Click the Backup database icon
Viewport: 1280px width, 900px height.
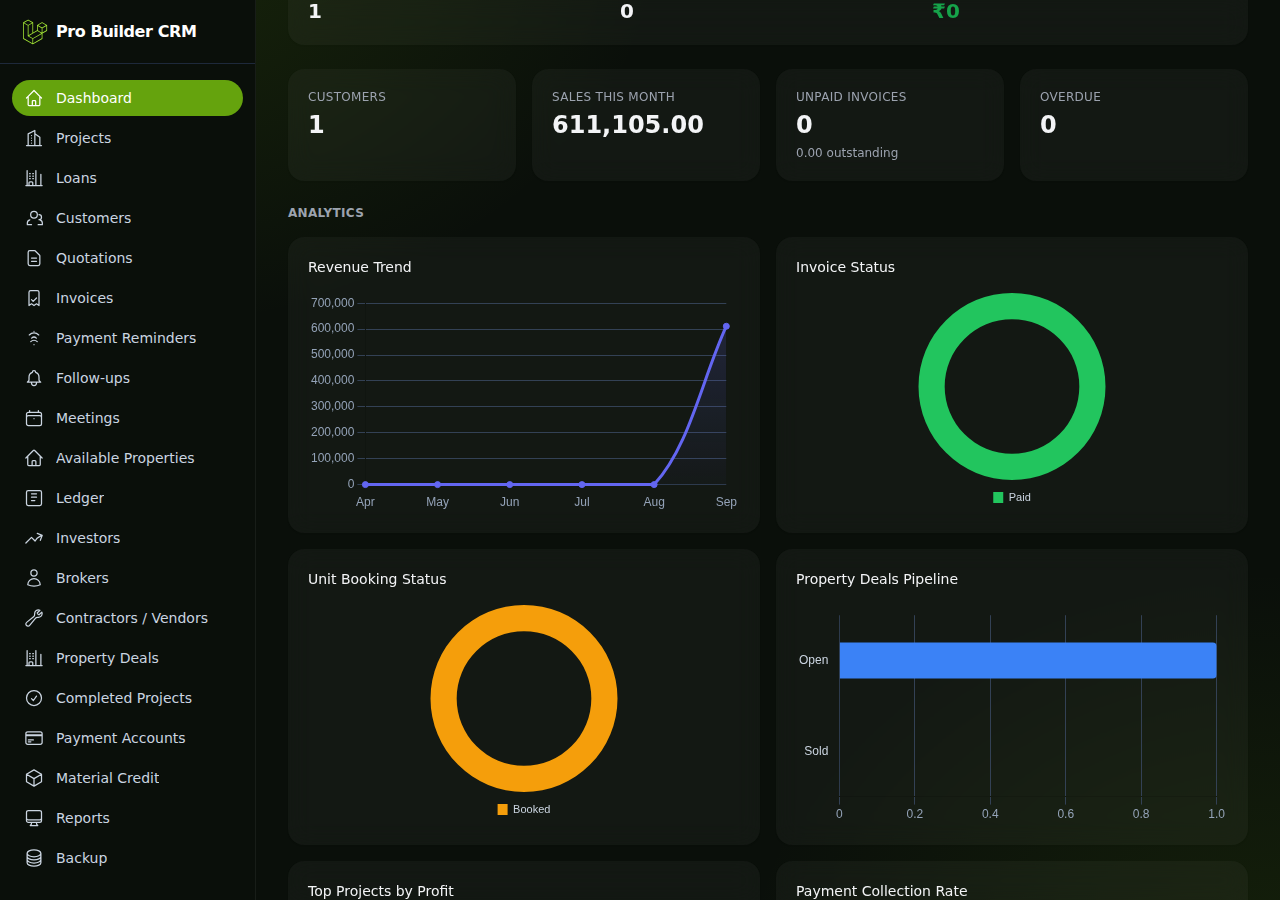[x=34, y=858]
